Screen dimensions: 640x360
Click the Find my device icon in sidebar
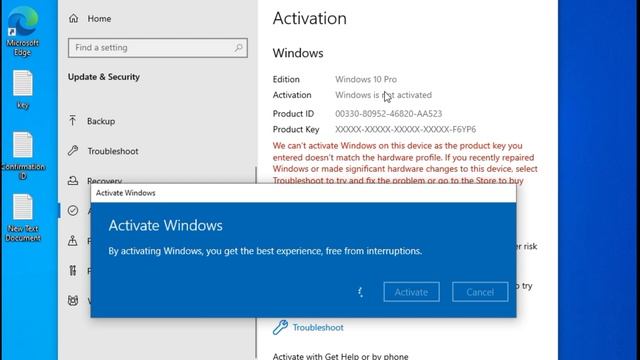coord(73,240)
